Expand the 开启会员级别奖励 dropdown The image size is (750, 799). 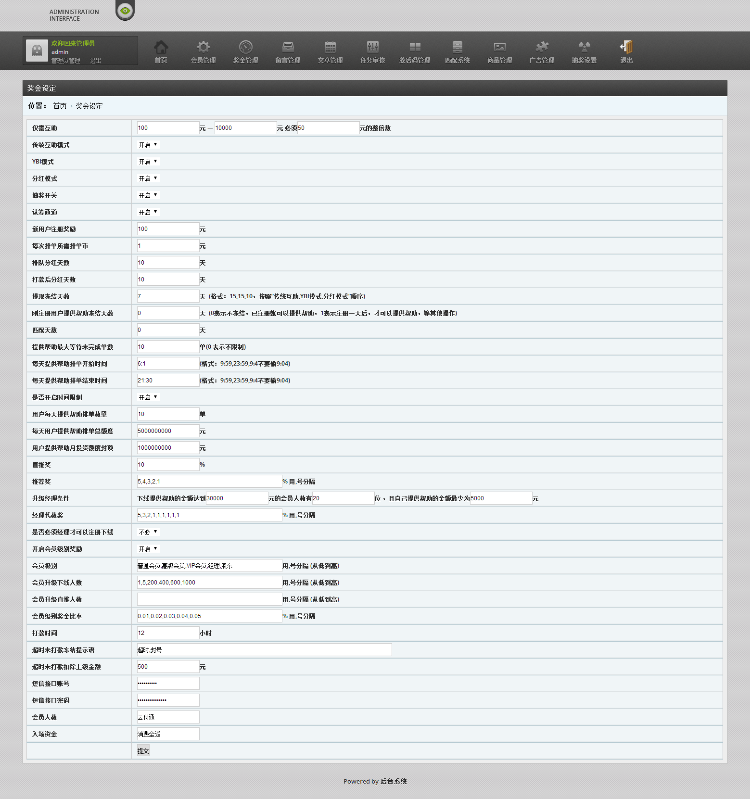(147, 548)
